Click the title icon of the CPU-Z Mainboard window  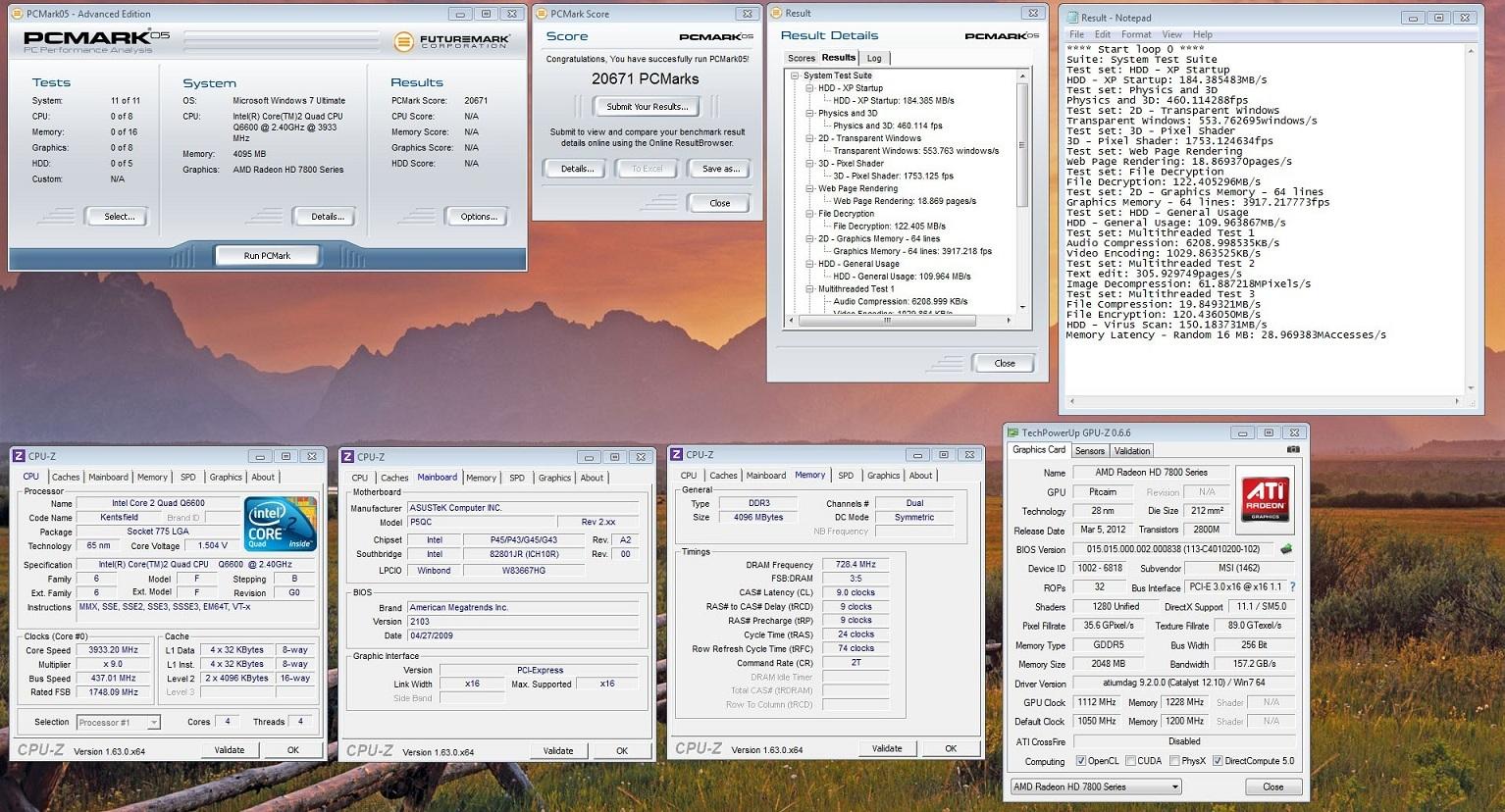pyautogui.click(x=347, y=457)
